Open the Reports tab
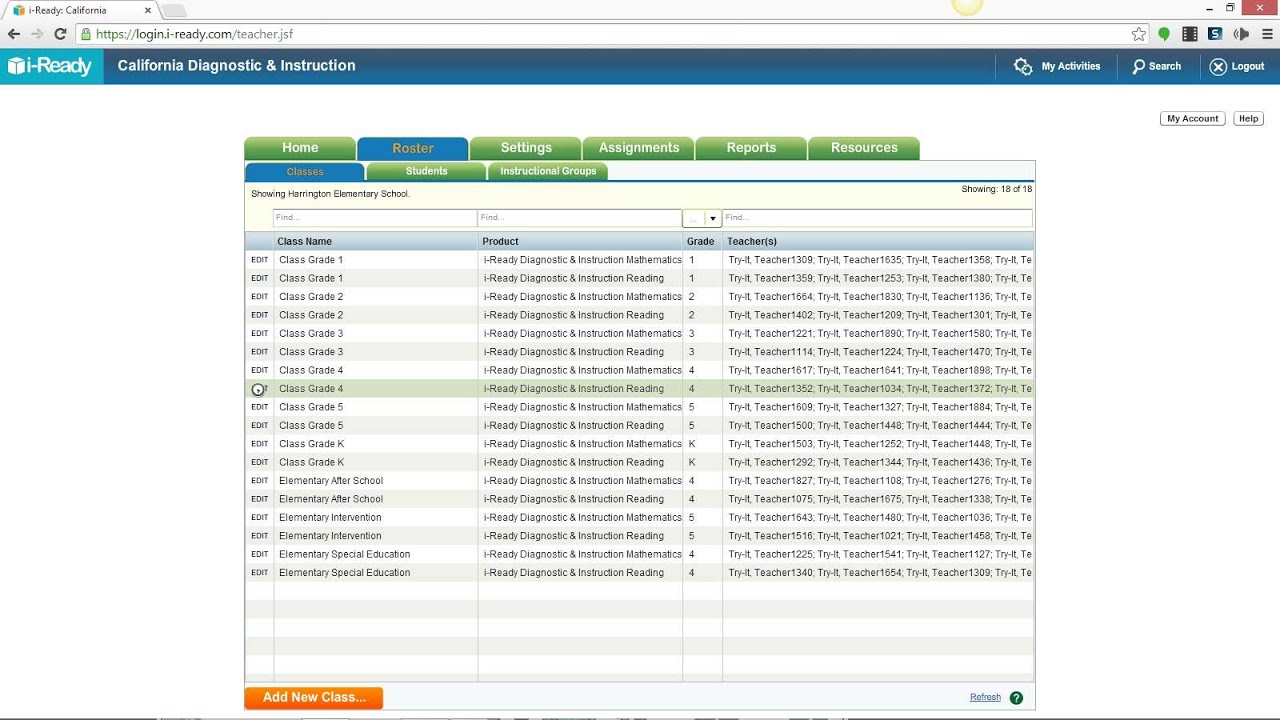 tap(751, 148)
